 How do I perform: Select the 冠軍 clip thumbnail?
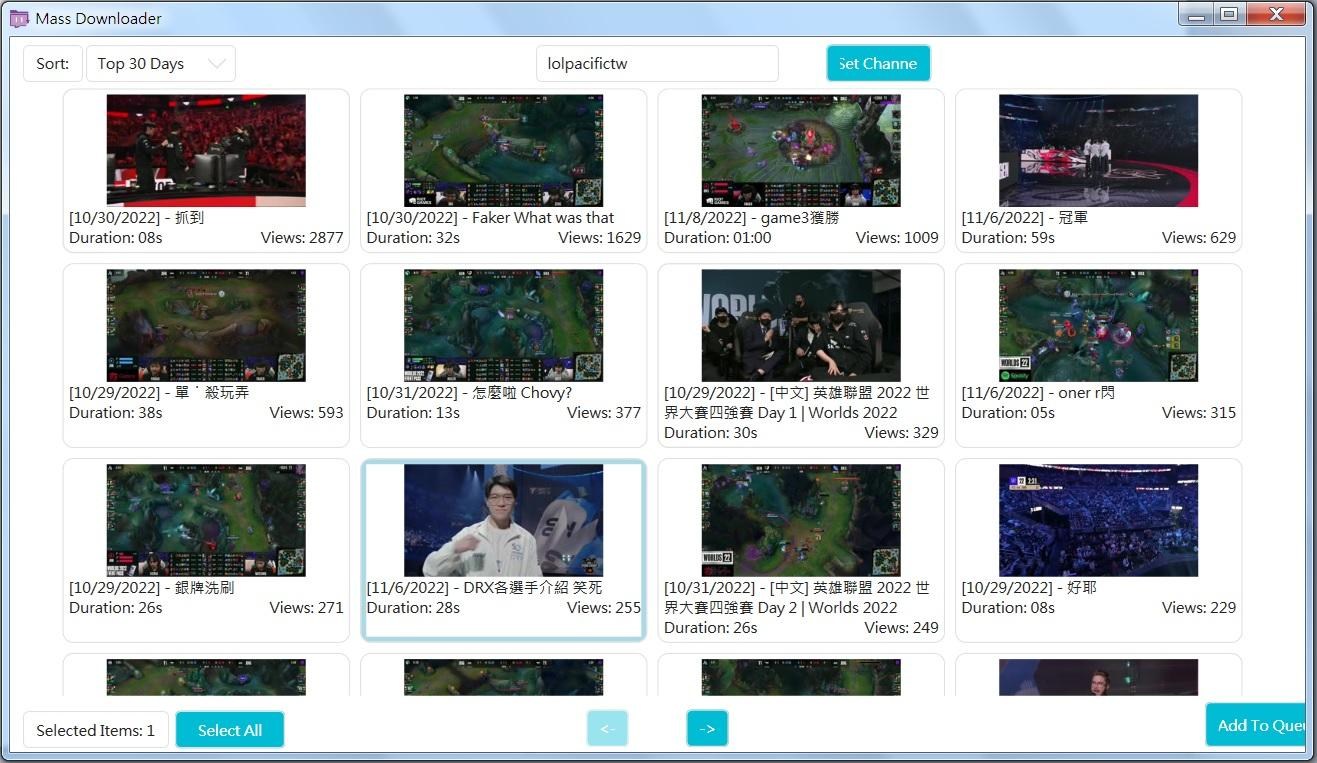pyautogui.click(x=1098, y=150)
